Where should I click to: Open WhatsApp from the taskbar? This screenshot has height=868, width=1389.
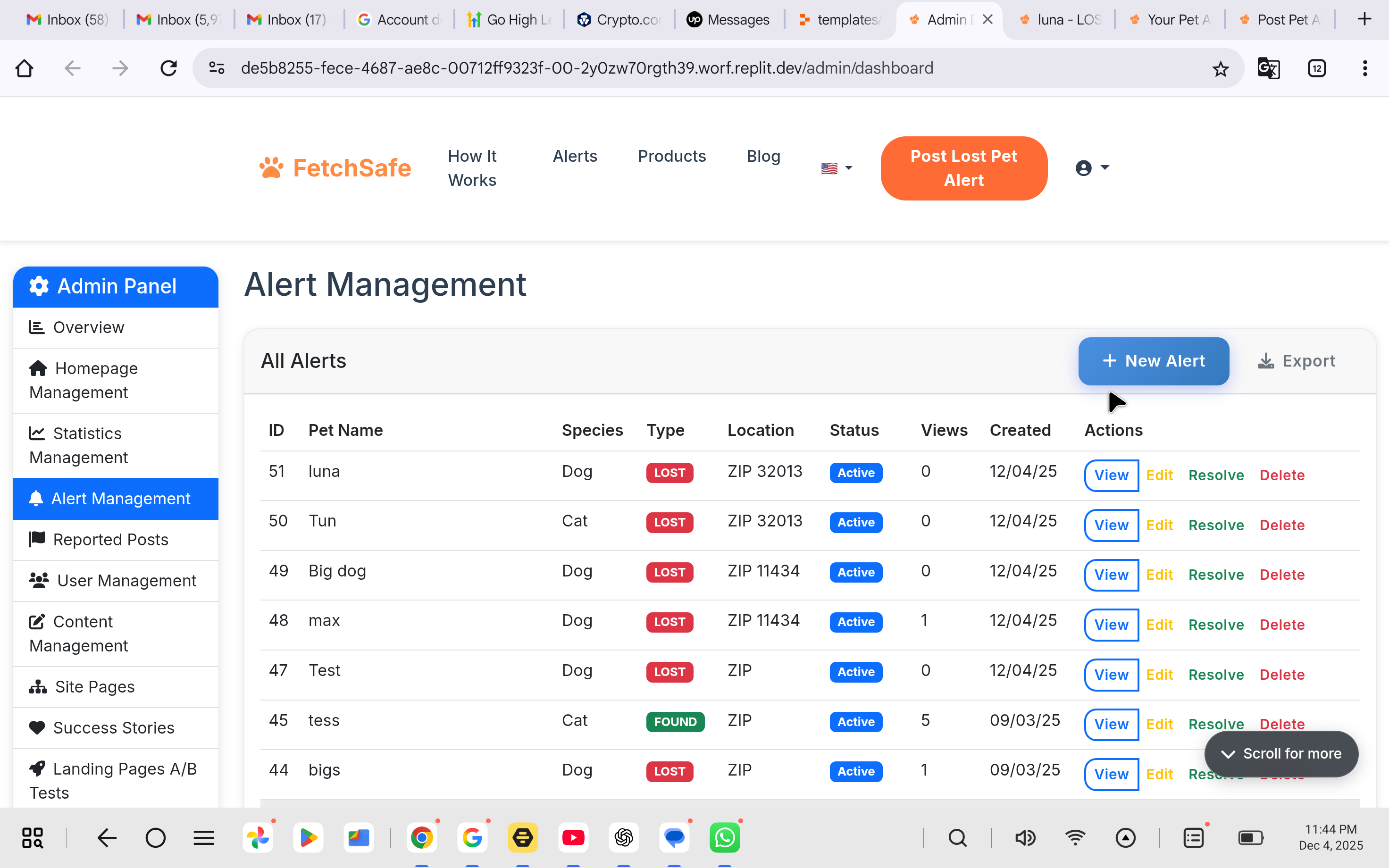click(724, 838)
